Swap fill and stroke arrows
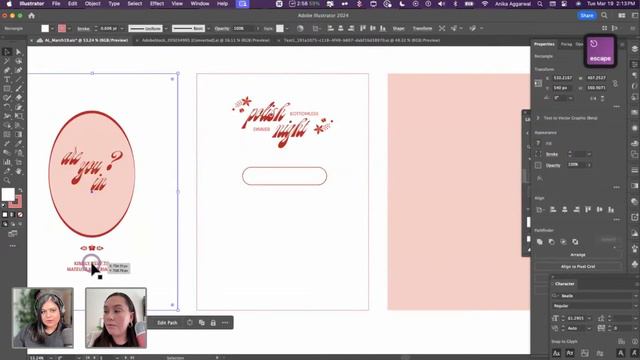 pos(20,190)
